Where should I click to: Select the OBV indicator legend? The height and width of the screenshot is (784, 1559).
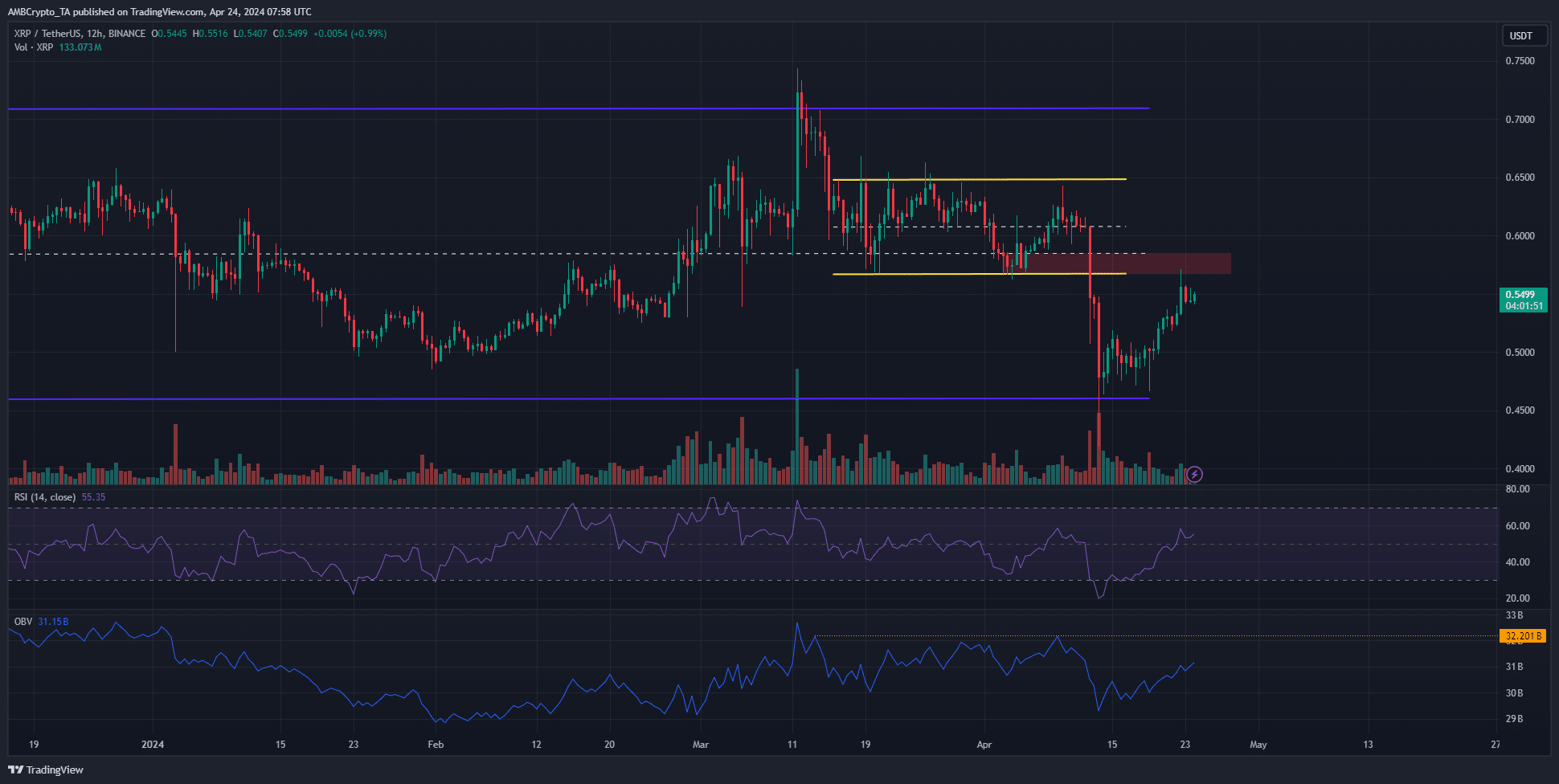tap(23, 622)
